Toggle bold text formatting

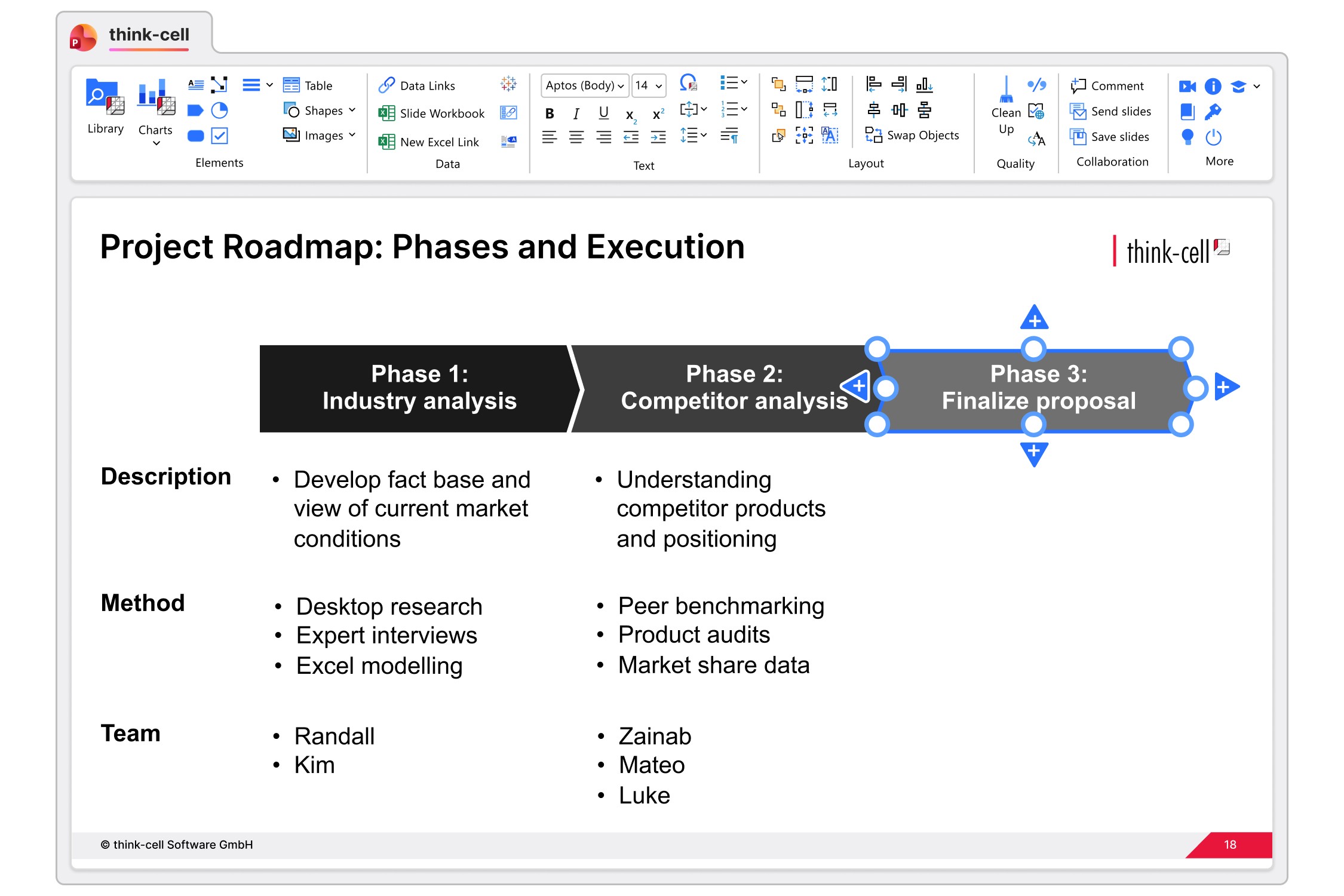click(x=550, y=113)
